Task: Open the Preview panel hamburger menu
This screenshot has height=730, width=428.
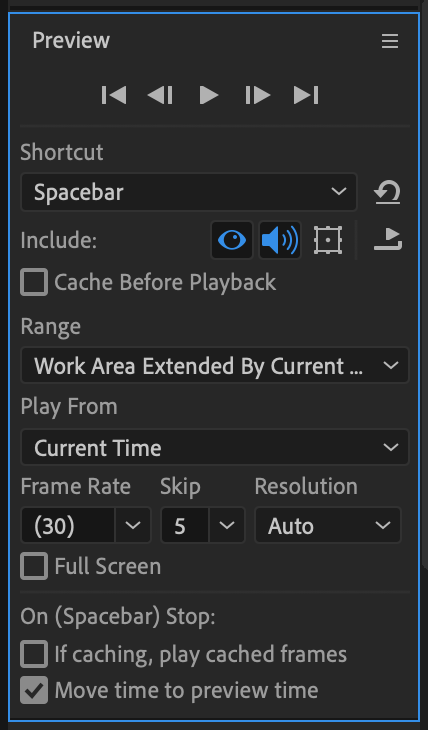Action: coord(390,41)
